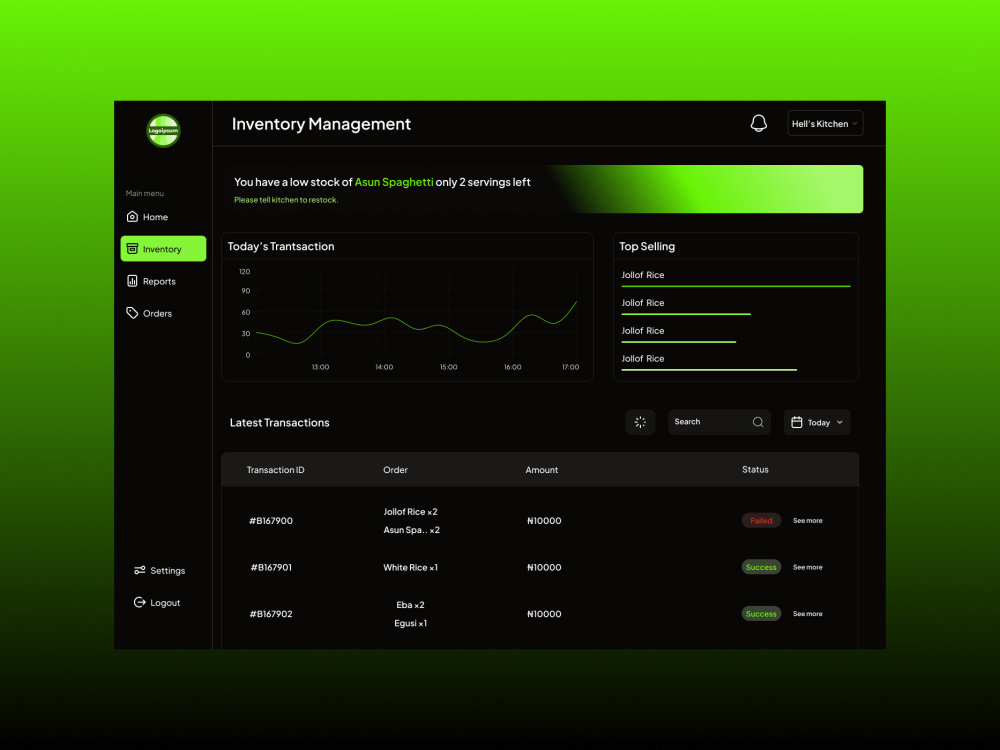Click the Home house icon
This screenshot has height=750, width=1000.
pos(132,217)
